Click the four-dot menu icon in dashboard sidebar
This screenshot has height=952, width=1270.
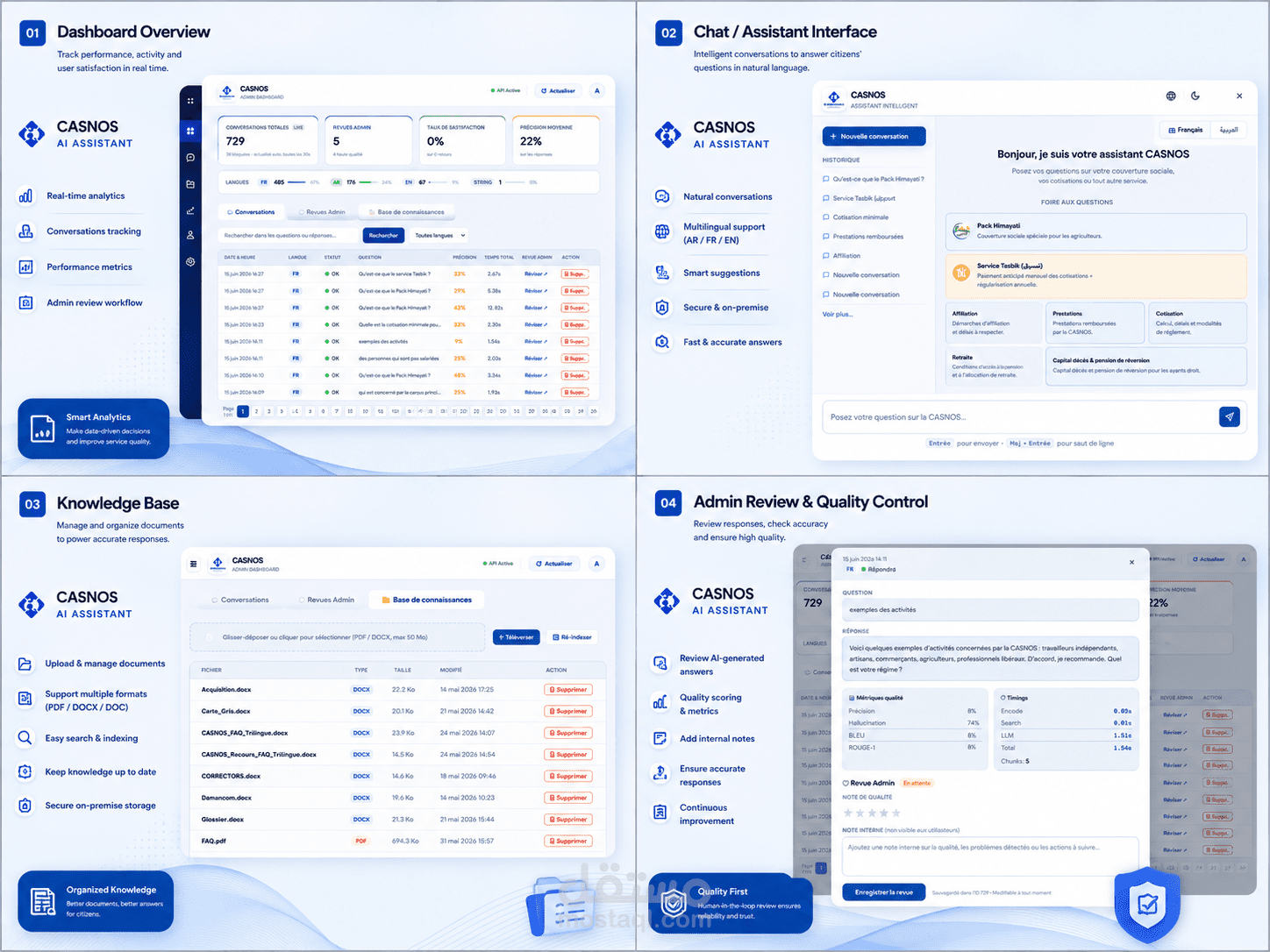190,101
